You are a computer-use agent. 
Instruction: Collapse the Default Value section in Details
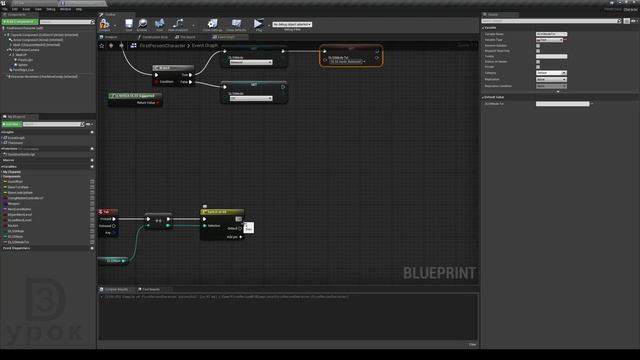click(483, 97)
